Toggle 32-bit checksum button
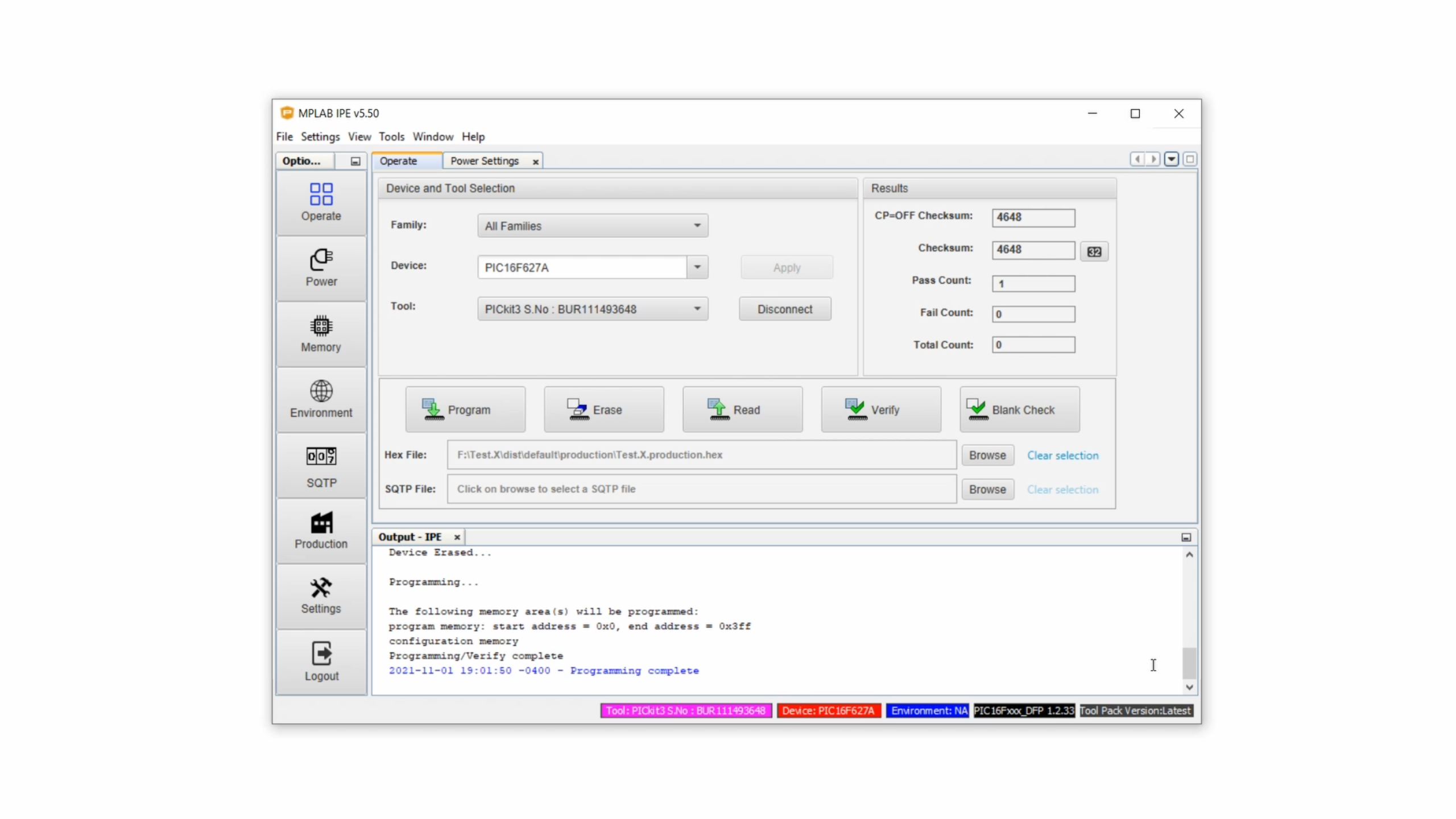This screenshot has height=819, width=1456. click(1094, 251)
